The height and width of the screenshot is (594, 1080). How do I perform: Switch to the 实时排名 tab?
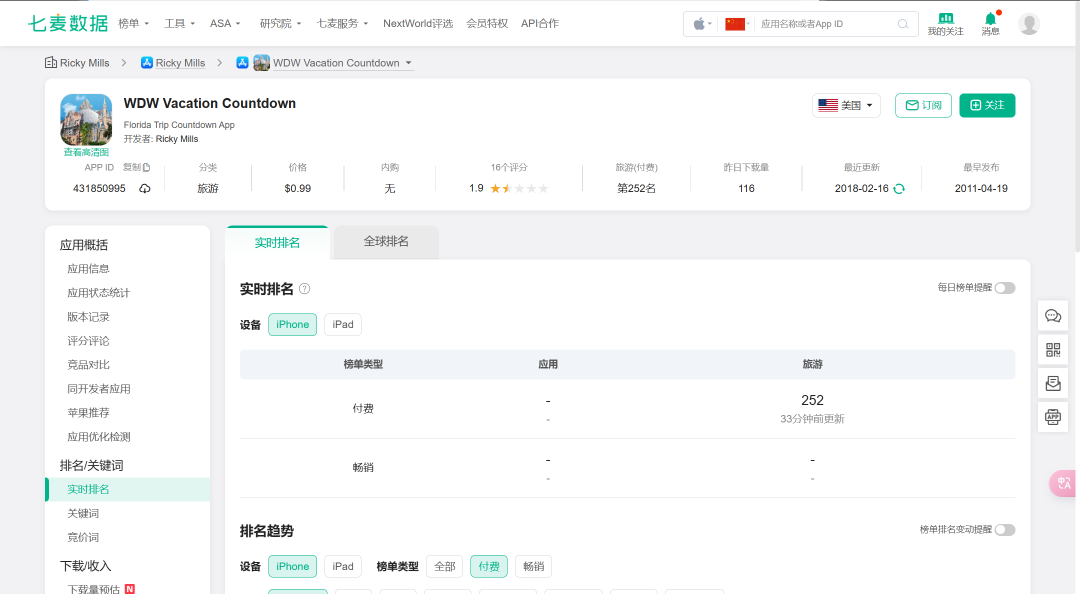point(277,243)
